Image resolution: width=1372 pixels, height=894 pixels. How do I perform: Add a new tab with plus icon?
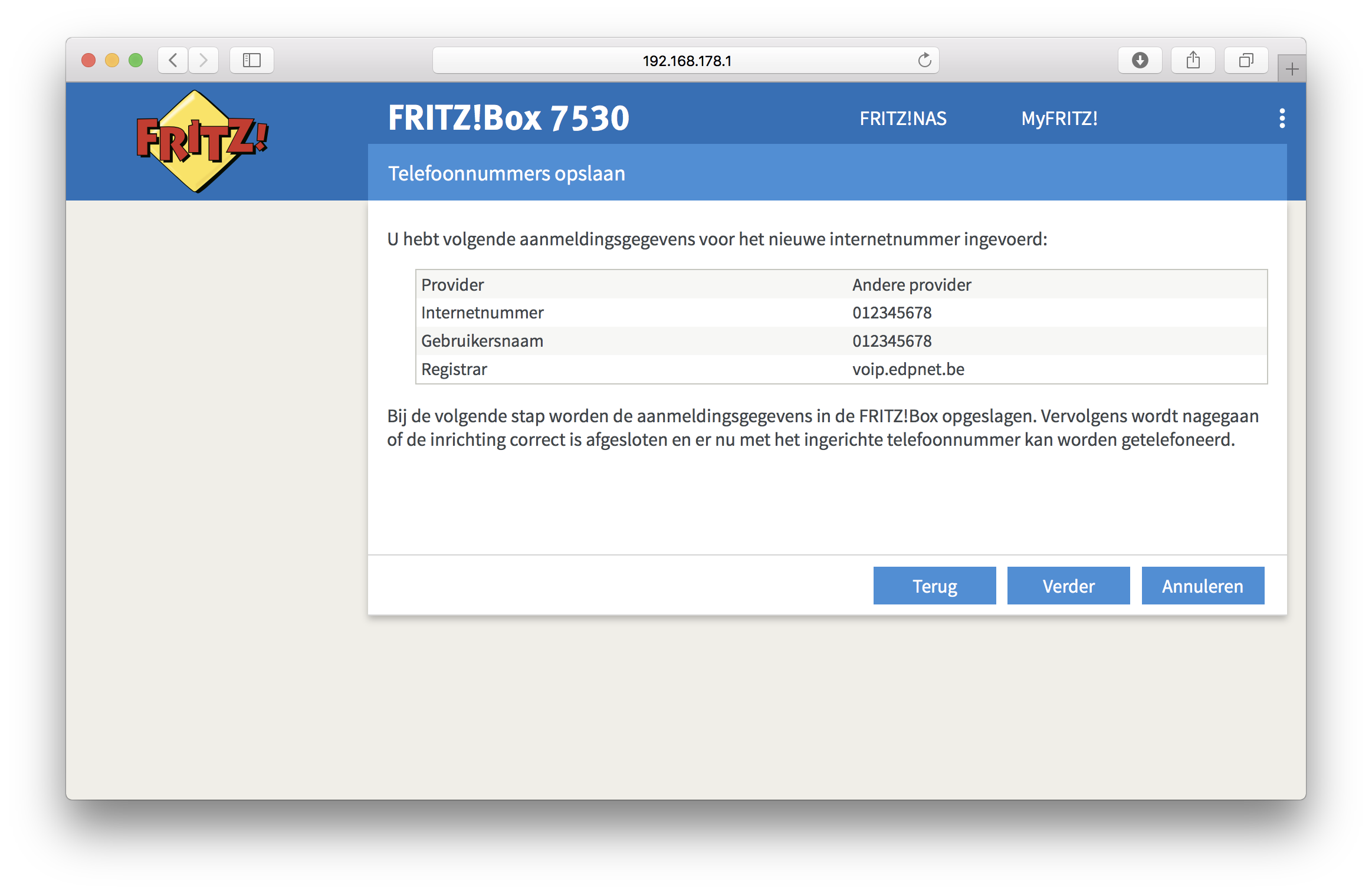(1292, 69)
